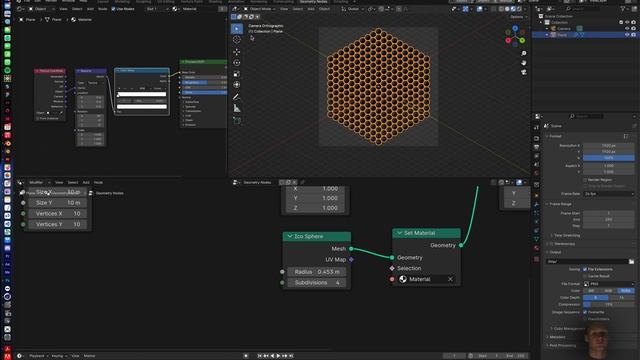Clear material with X in Set Material node
Screen dimensions: 640x360
[x=450, y=279]
